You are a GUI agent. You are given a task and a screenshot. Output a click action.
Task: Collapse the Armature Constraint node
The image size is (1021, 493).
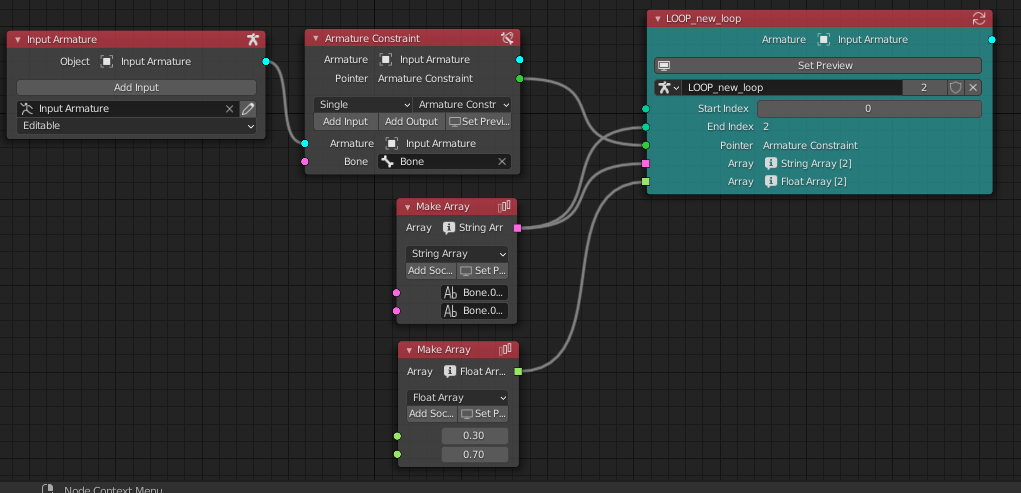316,38
